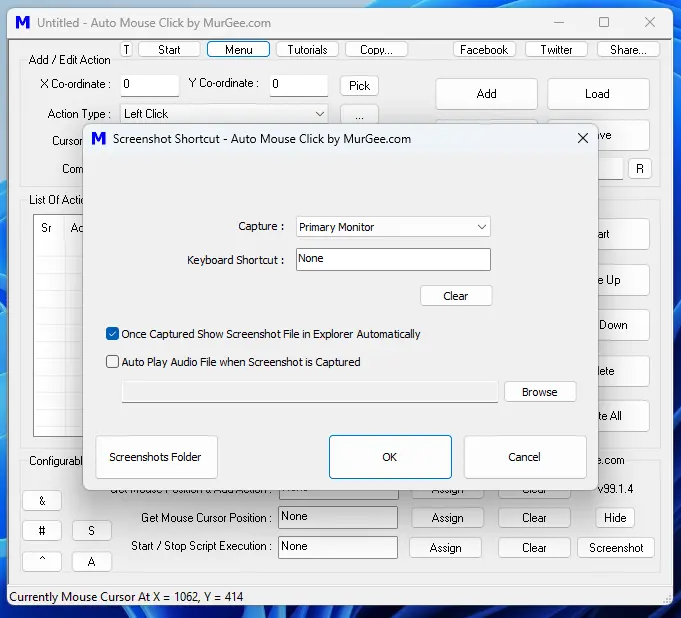681x618 pixels.
Task: Cancel the Screenshot Shortcut dialog
Action: coord(525,457)
